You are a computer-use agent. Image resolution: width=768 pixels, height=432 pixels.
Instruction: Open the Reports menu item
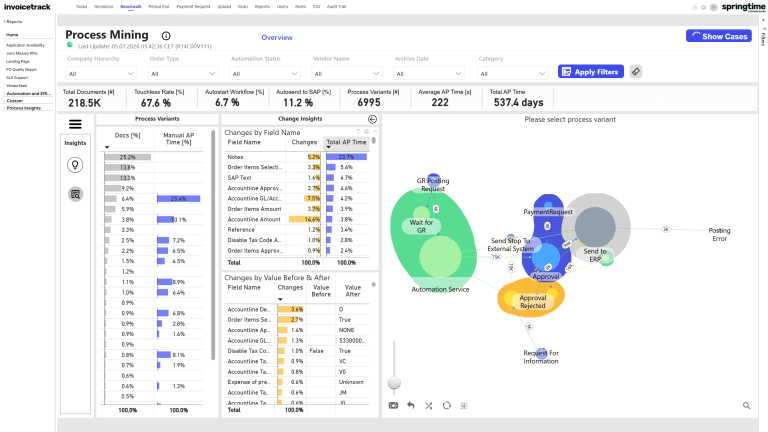[262, 7]
